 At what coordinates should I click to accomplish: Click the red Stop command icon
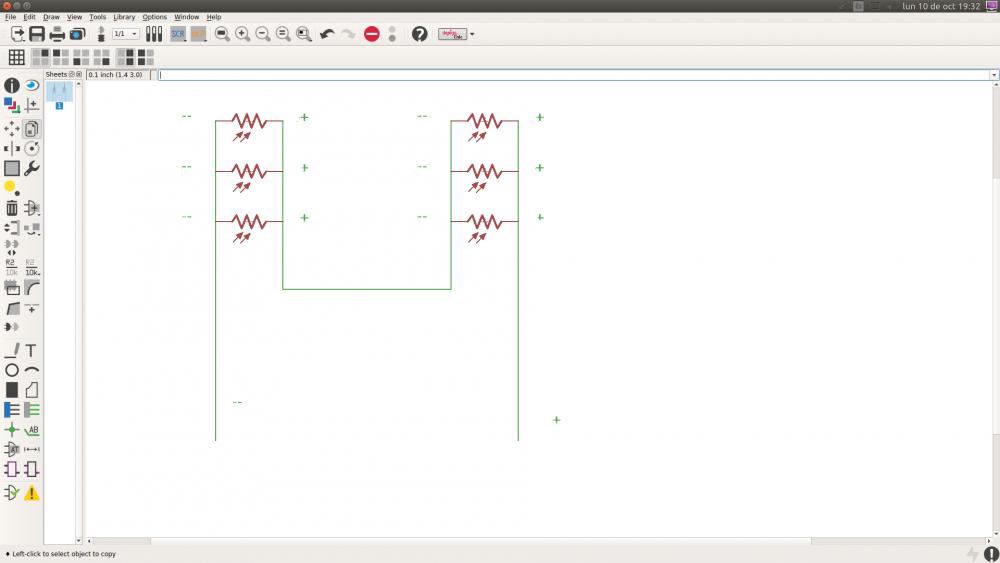coord(372,34)
